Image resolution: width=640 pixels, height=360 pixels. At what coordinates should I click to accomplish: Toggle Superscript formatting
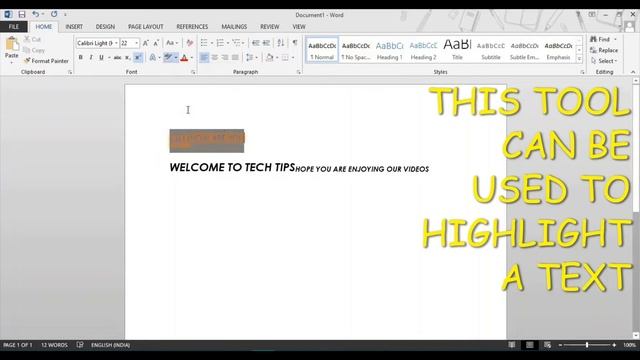138,58
